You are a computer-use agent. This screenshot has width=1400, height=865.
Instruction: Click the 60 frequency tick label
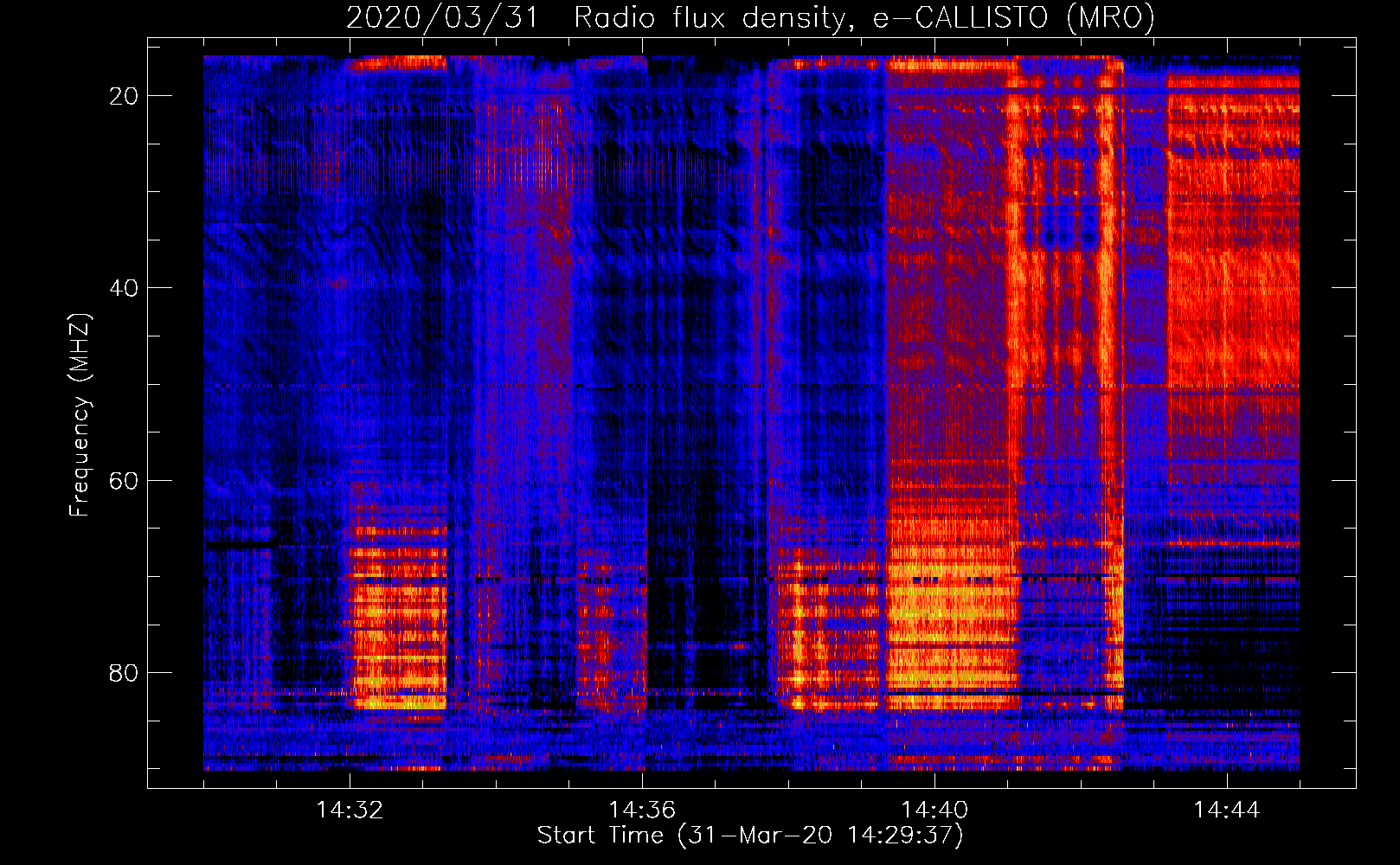point(124,480)
